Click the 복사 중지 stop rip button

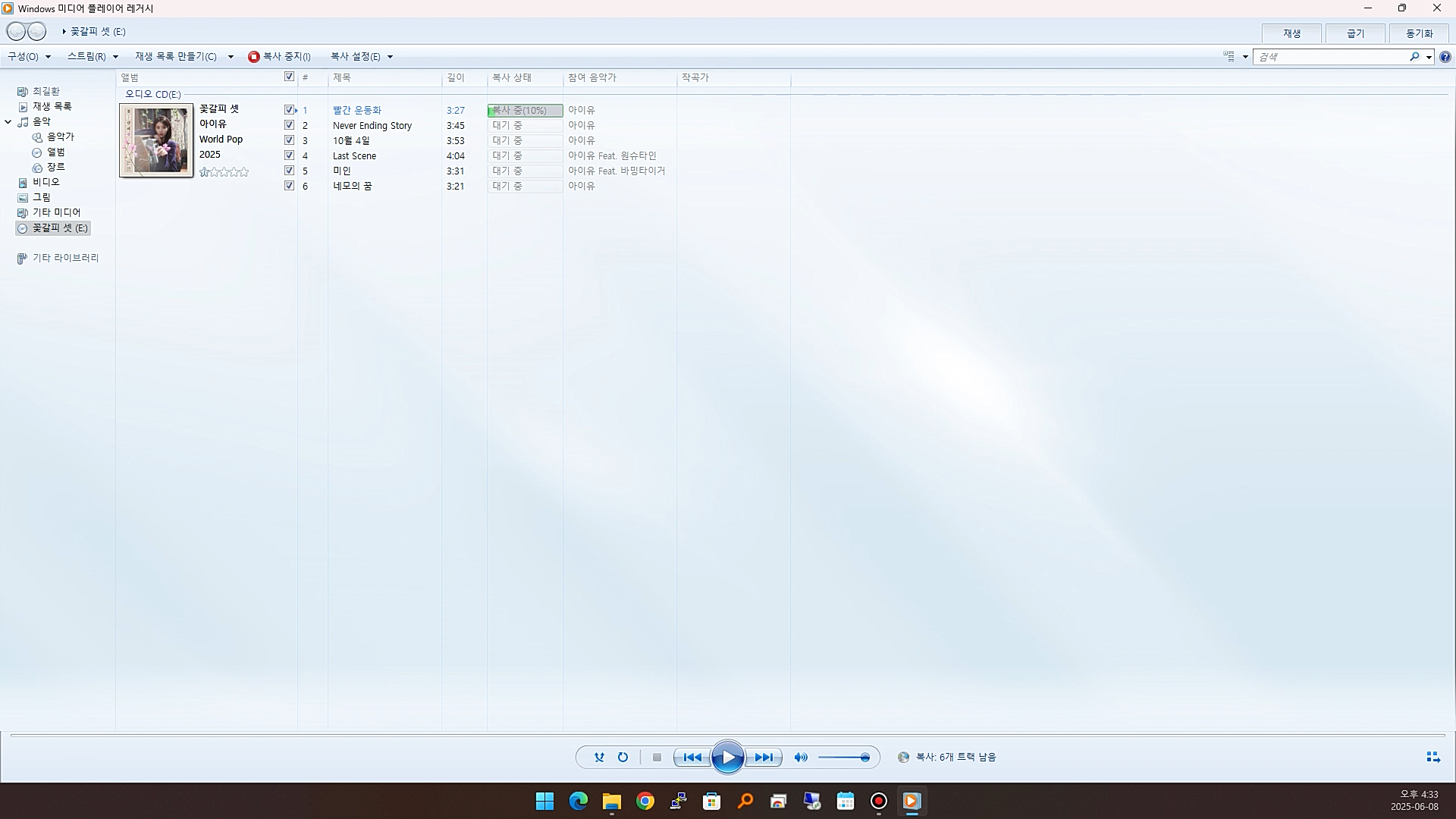280,57
